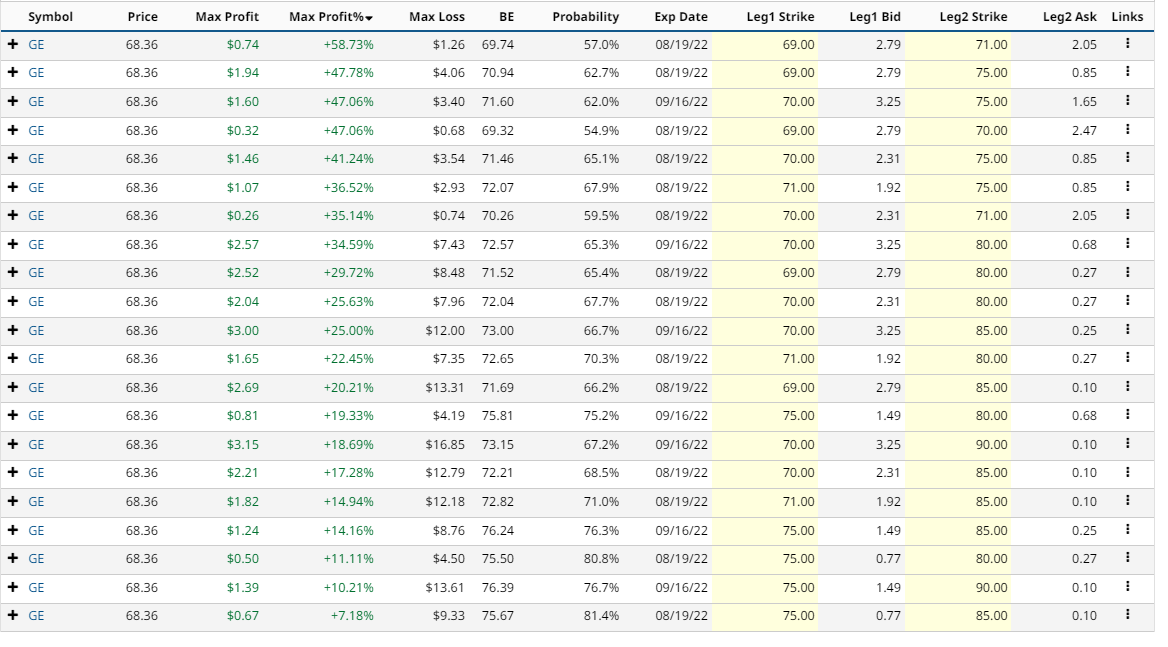Click the Leg1 Strike column header
Image resolution: width=1168 pixels, height=647 pixels.
pyautogui.click(x=780, y=17)
